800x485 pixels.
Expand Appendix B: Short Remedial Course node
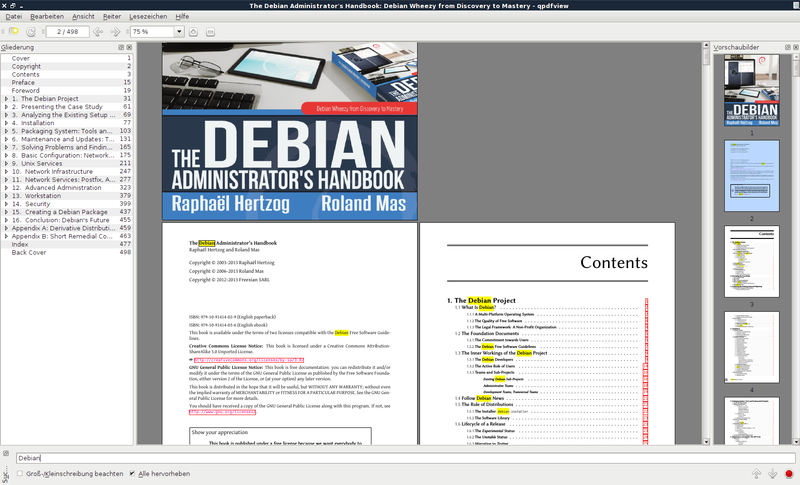[x=6, y=237]
